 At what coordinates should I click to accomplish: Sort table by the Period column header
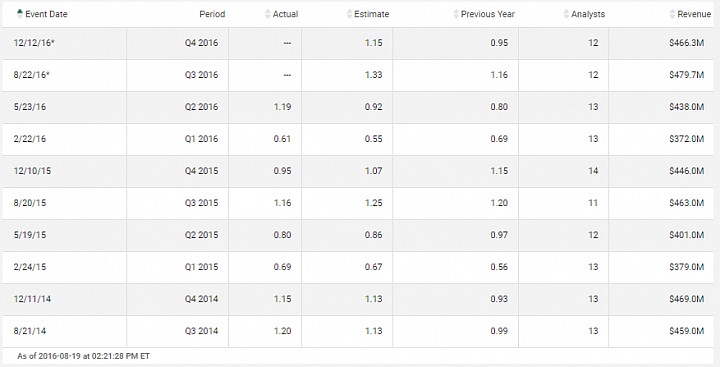click(x=212, y=14)
